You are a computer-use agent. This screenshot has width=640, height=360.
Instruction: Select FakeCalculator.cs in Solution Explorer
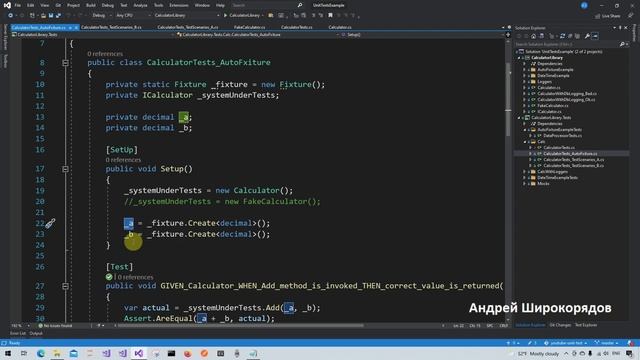click(553, 106)
